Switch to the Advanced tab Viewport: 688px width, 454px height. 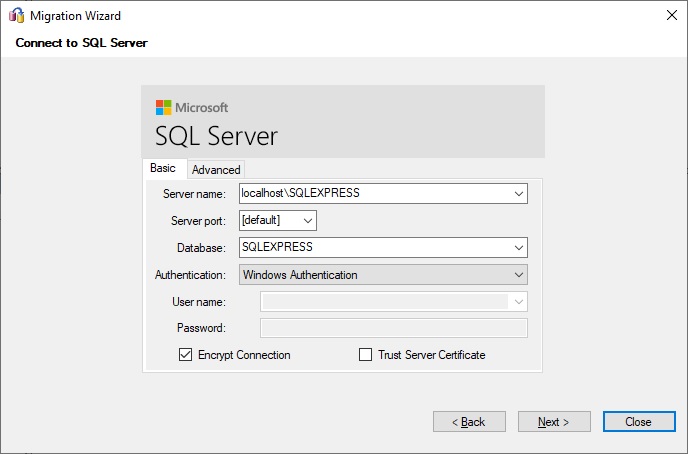[x=216, y=170]
